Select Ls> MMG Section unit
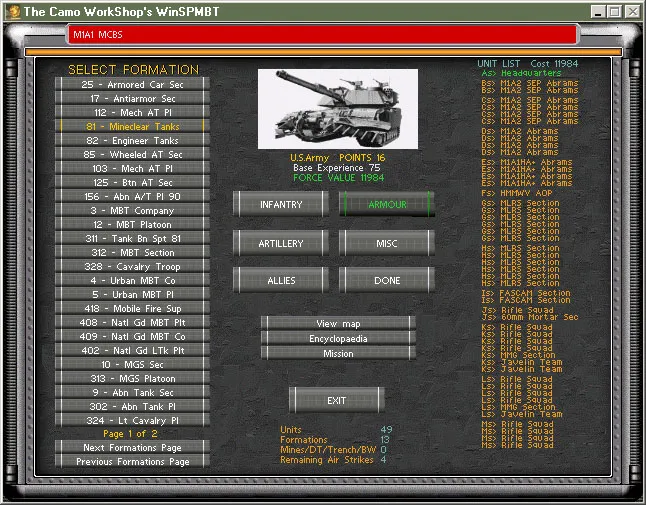 518,407
